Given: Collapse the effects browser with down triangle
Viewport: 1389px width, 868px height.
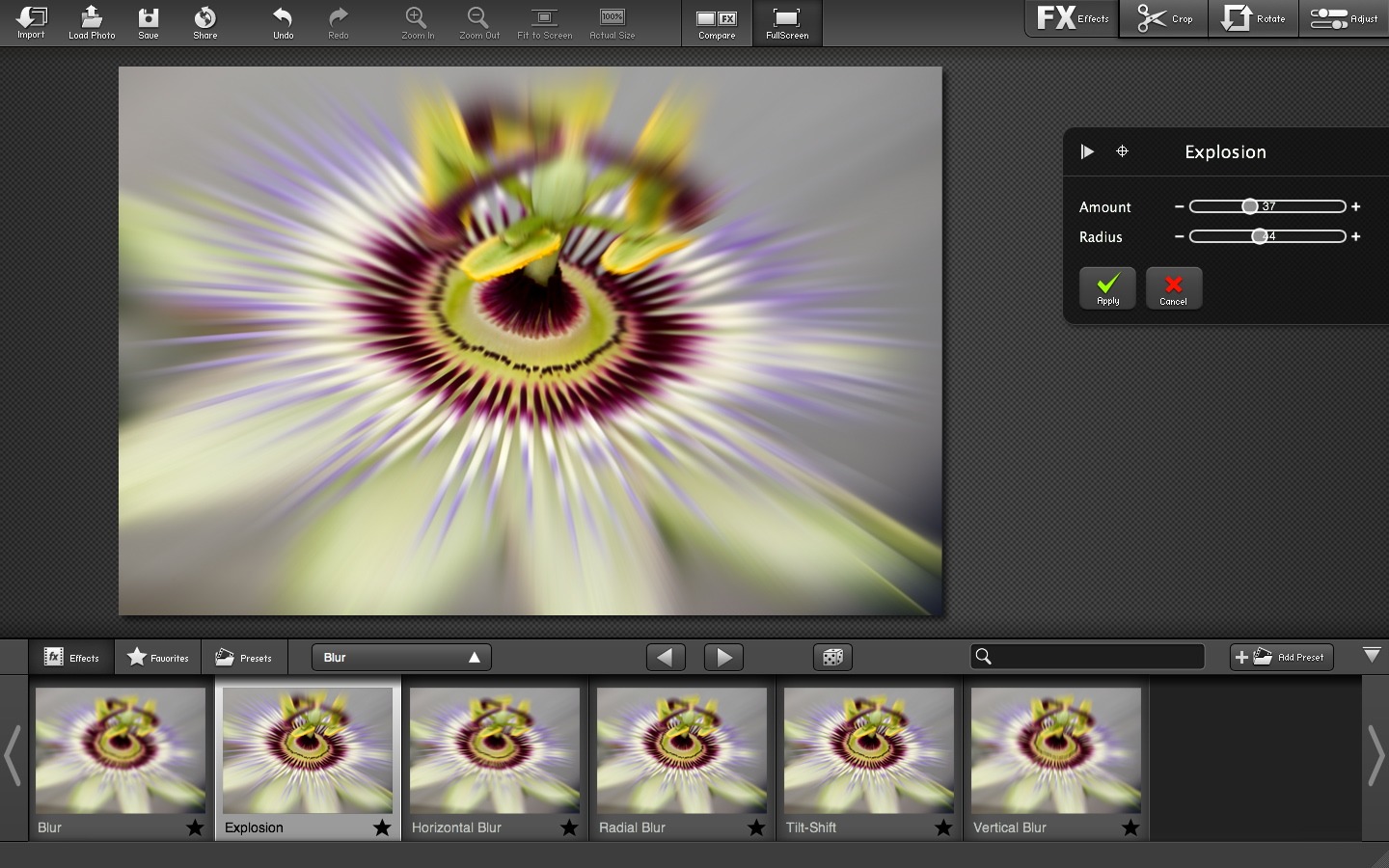Looking at the screenshot, I should (x=1372, y=656).
